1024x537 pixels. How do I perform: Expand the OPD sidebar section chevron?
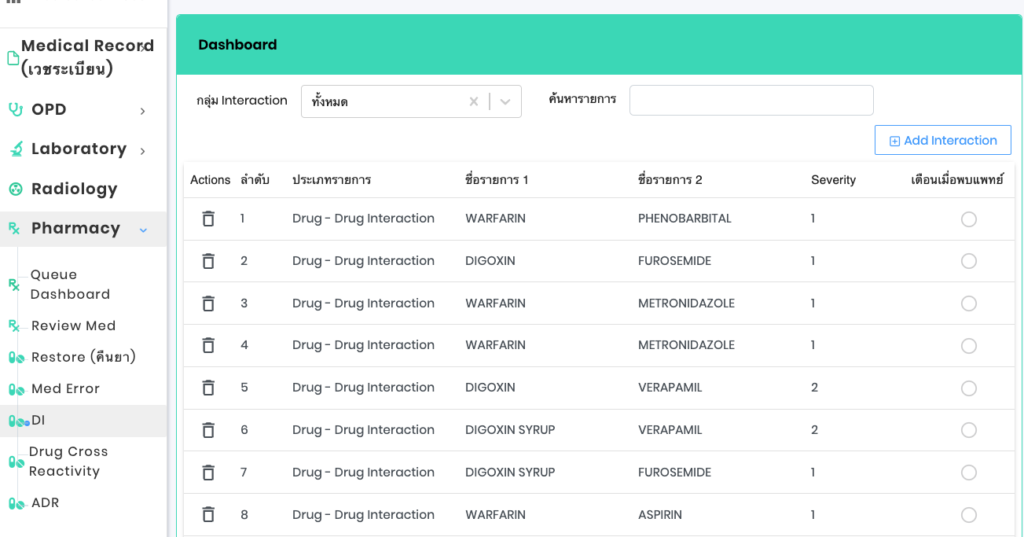point(143,111)
